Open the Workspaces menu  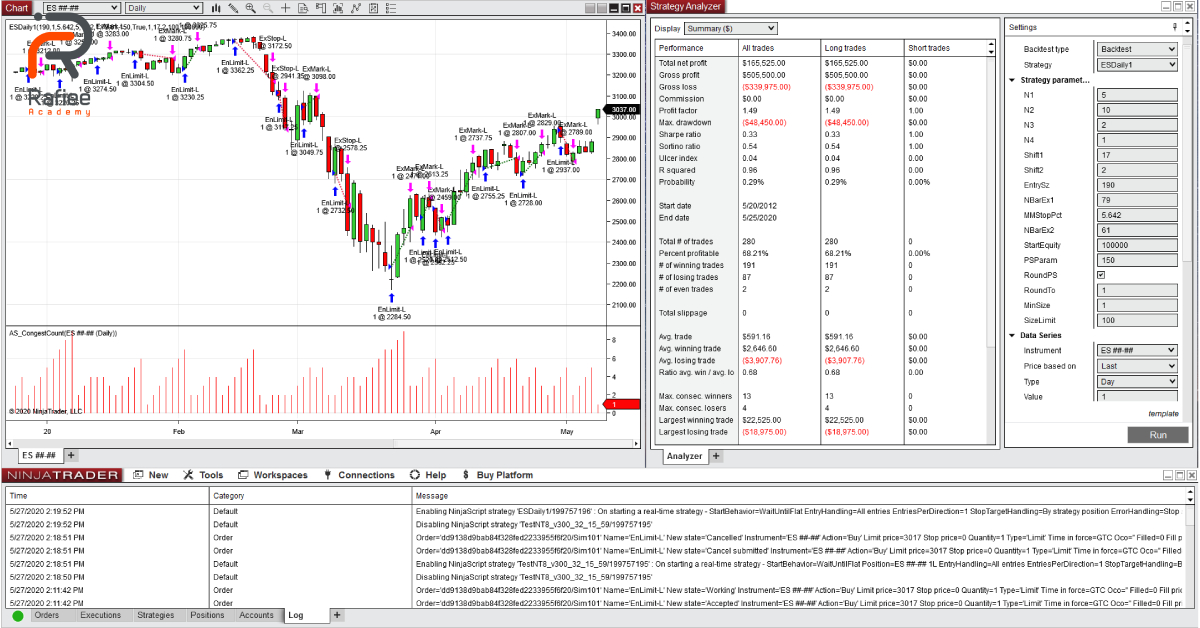point(280,475)
